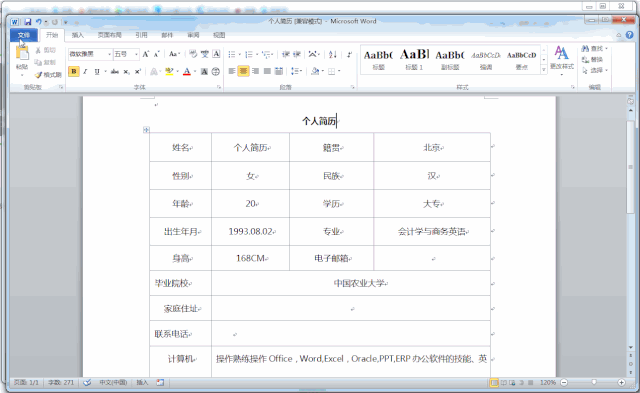Expand the styles gallery
The image size is (640, 393).
coord(544,70)
